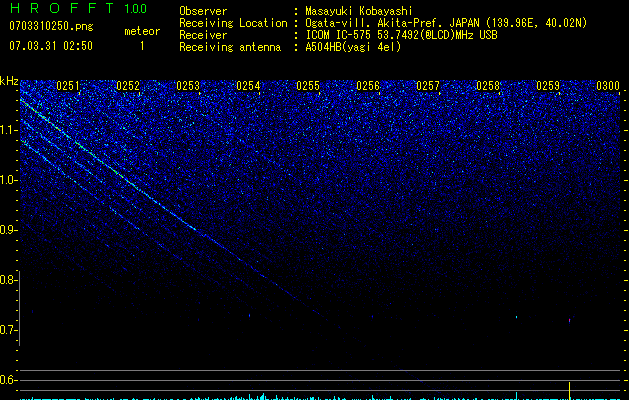Click the 0.6 frequency axis label
629x400 pixels.
coord(8,380)
